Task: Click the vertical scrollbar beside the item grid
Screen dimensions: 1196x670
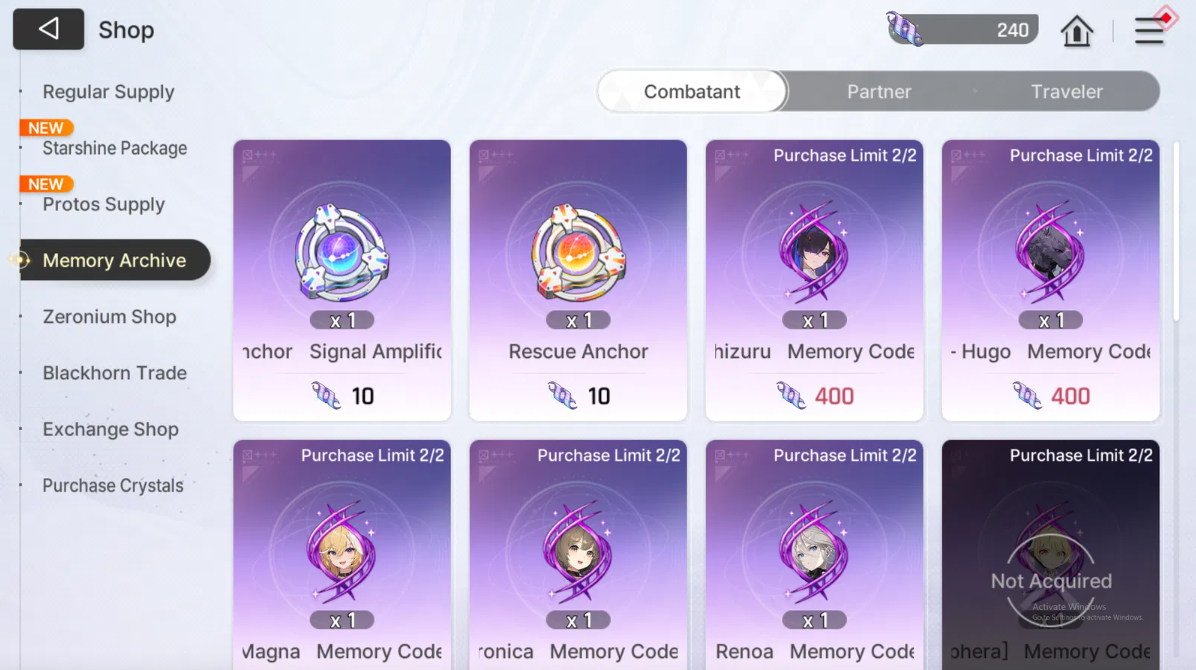Action: click(1175, 231)
